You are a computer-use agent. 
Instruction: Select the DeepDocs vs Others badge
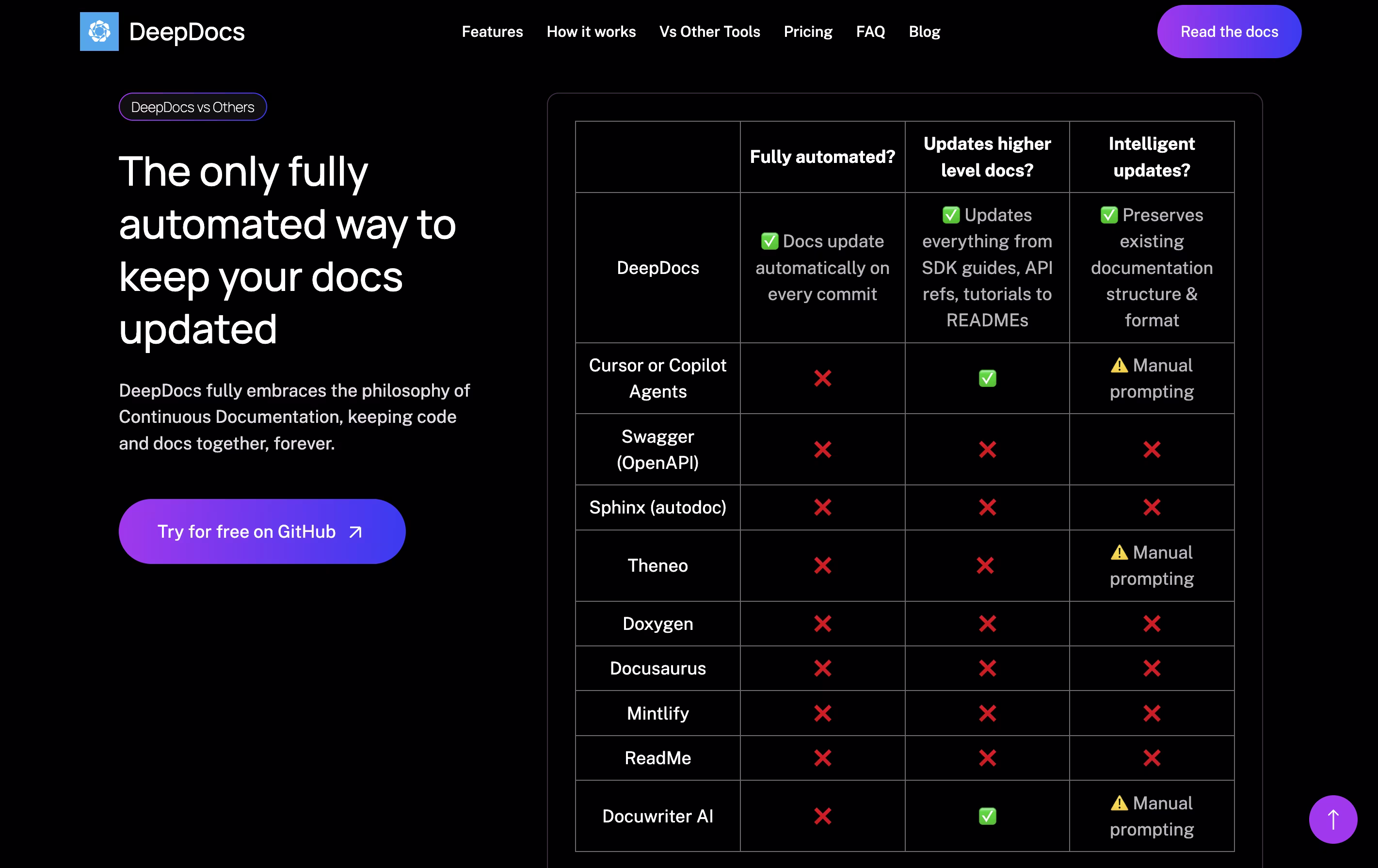coord(192,106)
